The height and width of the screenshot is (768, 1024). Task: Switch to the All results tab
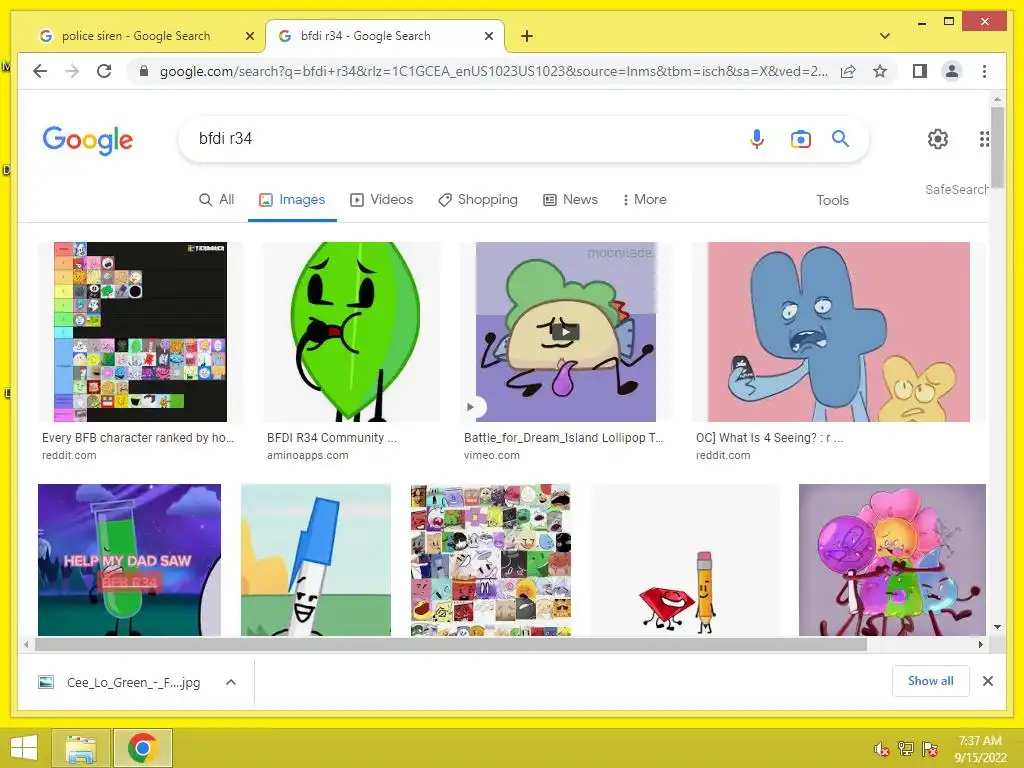(216, 200)
